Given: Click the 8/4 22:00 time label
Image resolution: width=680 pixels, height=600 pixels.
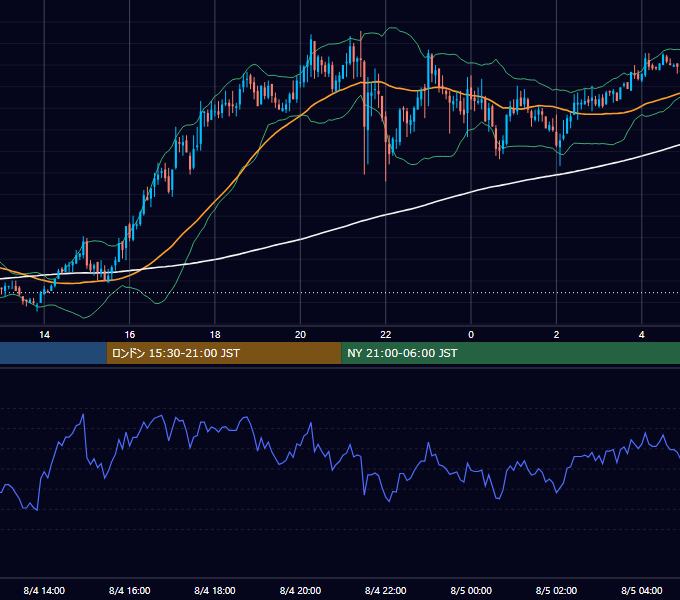Looking at the screenshot, I should pos(386,590).
